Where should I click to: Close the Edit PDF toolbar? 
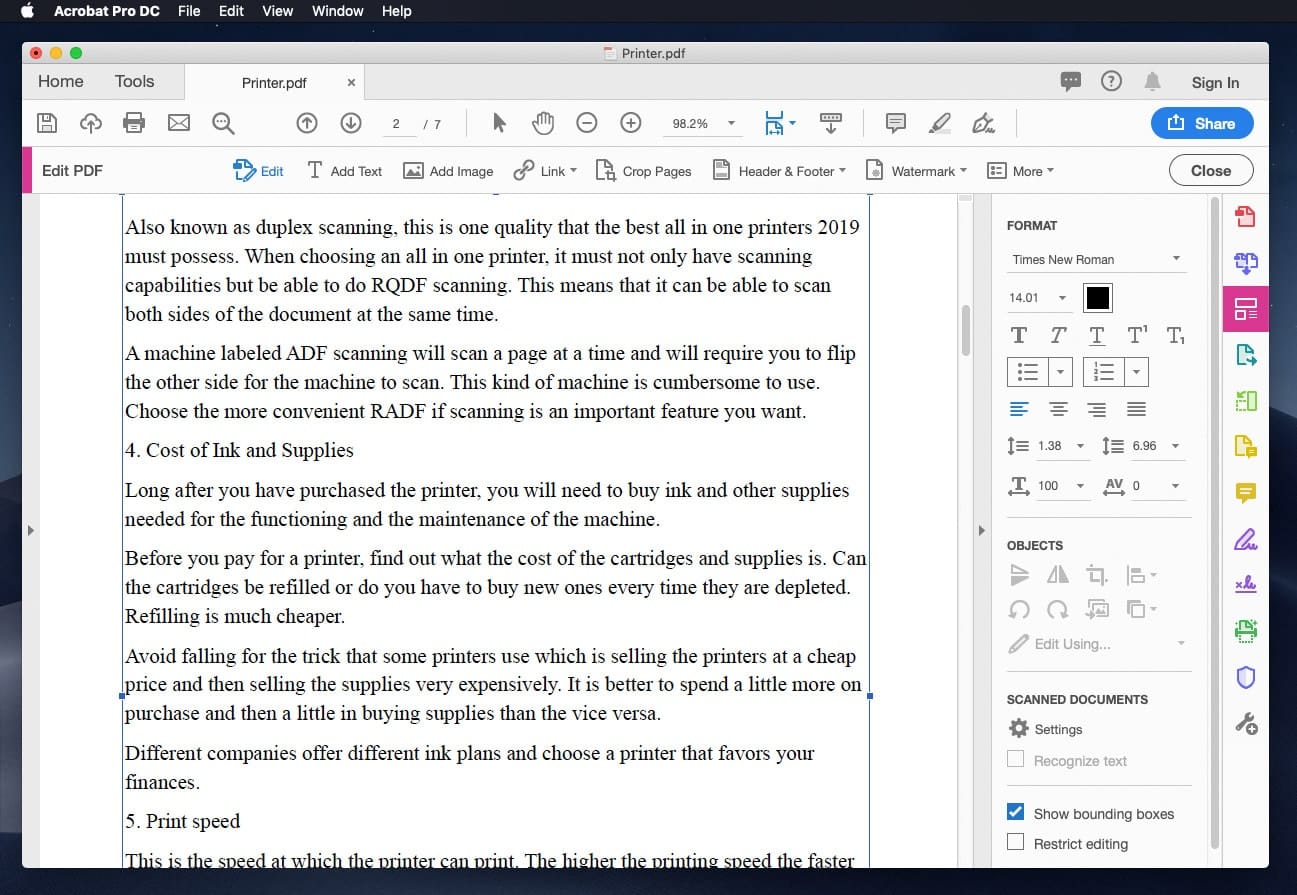coord(1211,171)
